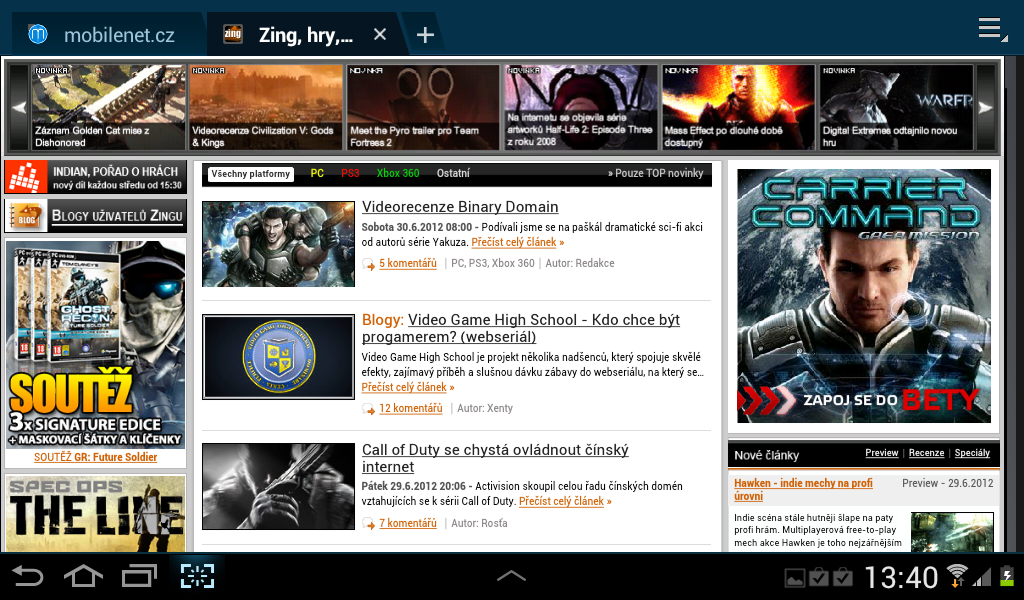Open the "Recenze" tab in Nové články
The height and width of the screenshot is (600, 1024).
click(x=926, y=453)
